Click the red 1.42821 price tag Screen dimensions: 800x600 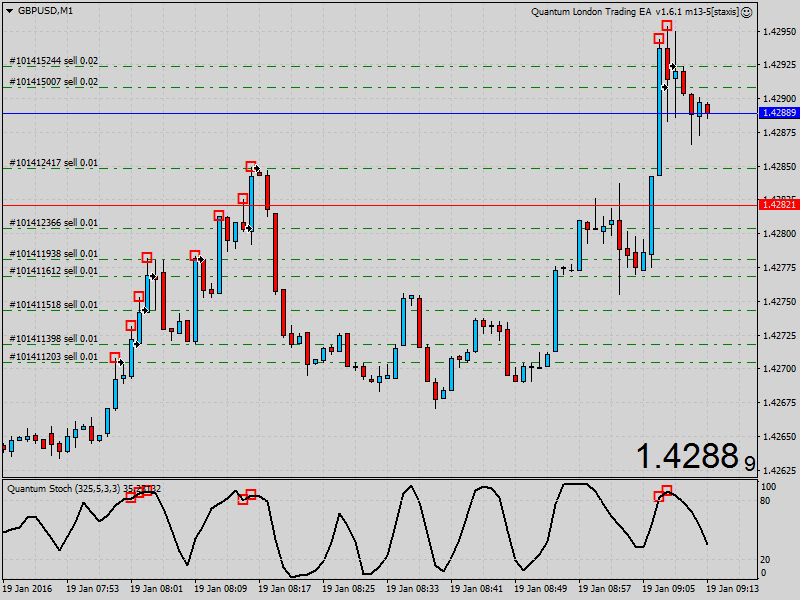coord(779,205)
